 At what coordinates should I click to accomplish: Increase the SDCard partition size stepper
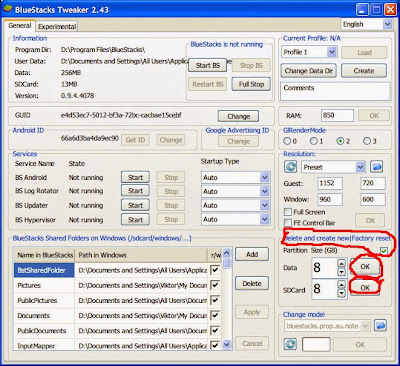coord(341,285)
